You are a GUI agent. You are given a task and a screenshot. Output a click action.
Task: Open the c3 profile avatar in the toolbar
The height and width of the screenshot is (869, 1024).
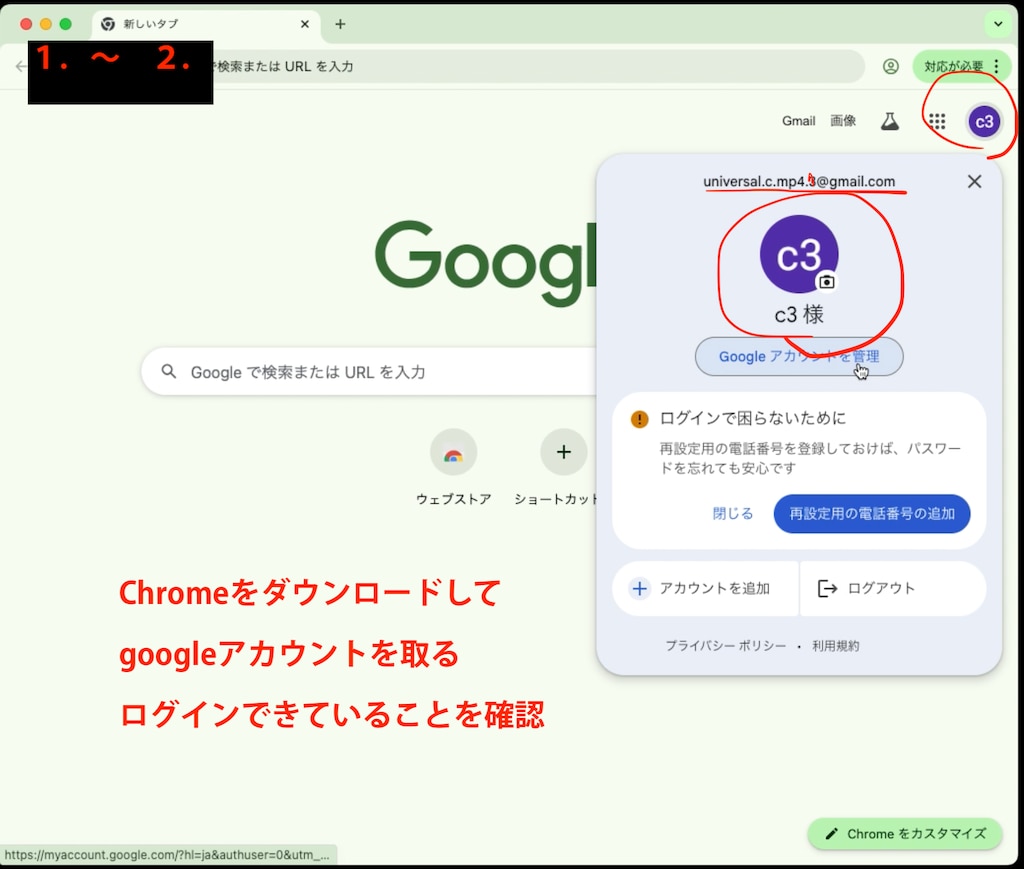[984, 121]
